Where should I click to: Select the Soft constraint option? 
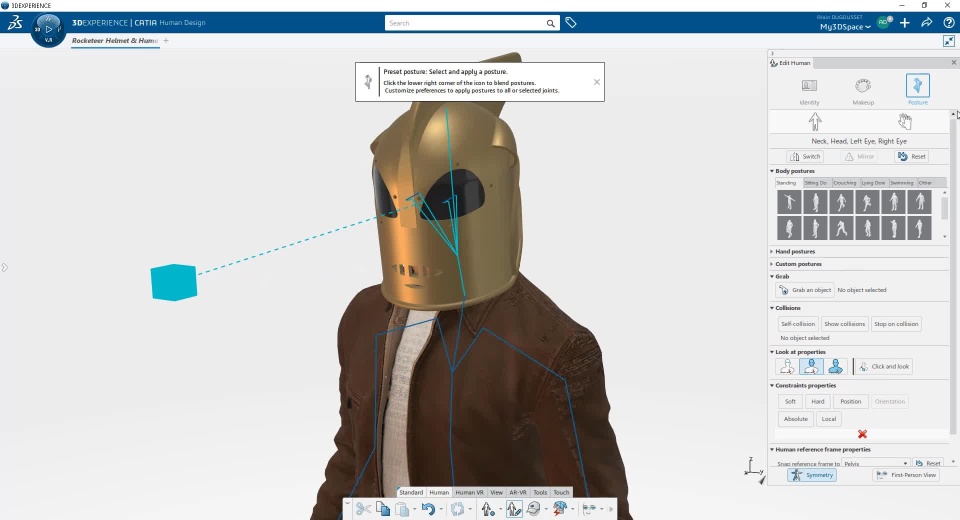click(x=790, y=402)
